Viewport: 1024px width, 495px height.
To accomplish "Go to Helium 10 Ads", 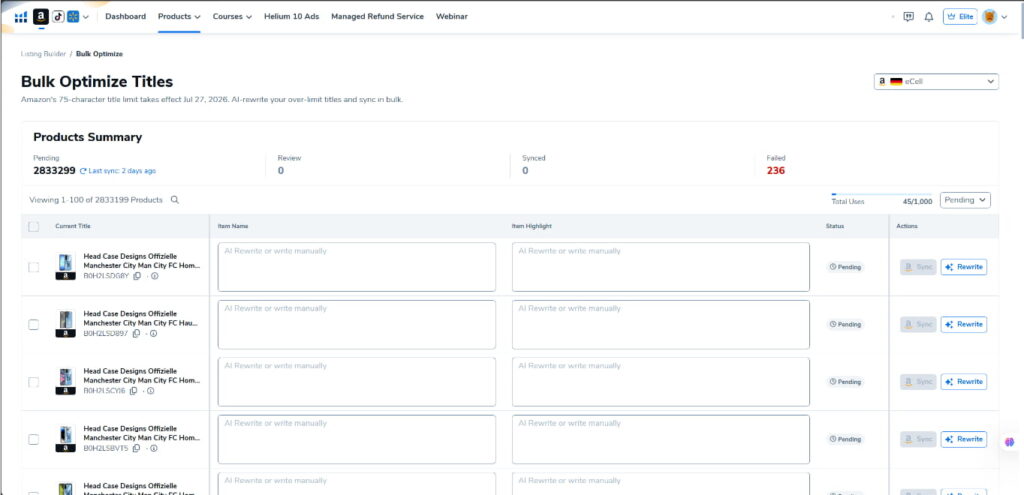I will 291,16.
